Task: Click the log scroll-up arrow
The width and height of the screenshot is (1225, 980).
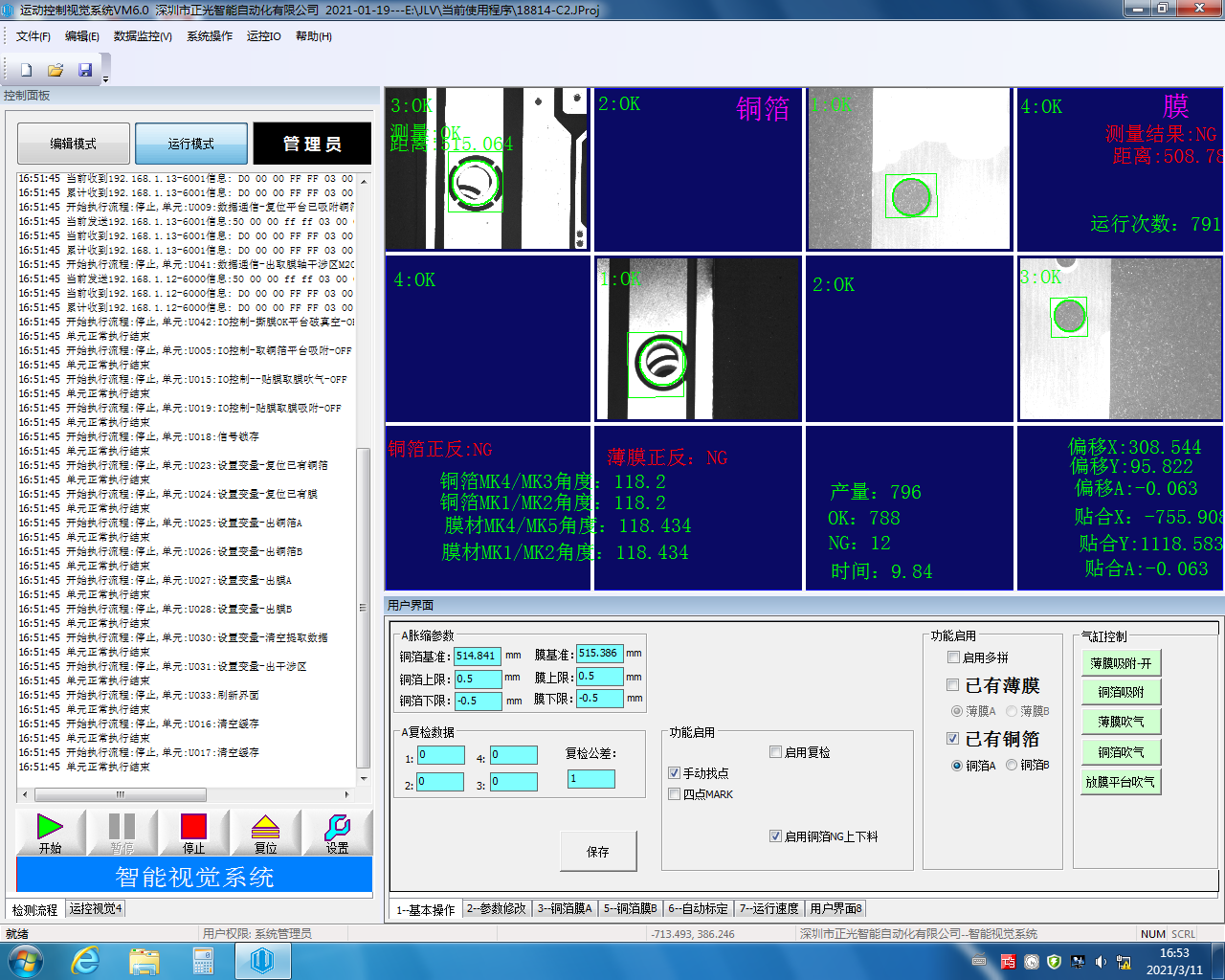Action: [x=363, y=180]
